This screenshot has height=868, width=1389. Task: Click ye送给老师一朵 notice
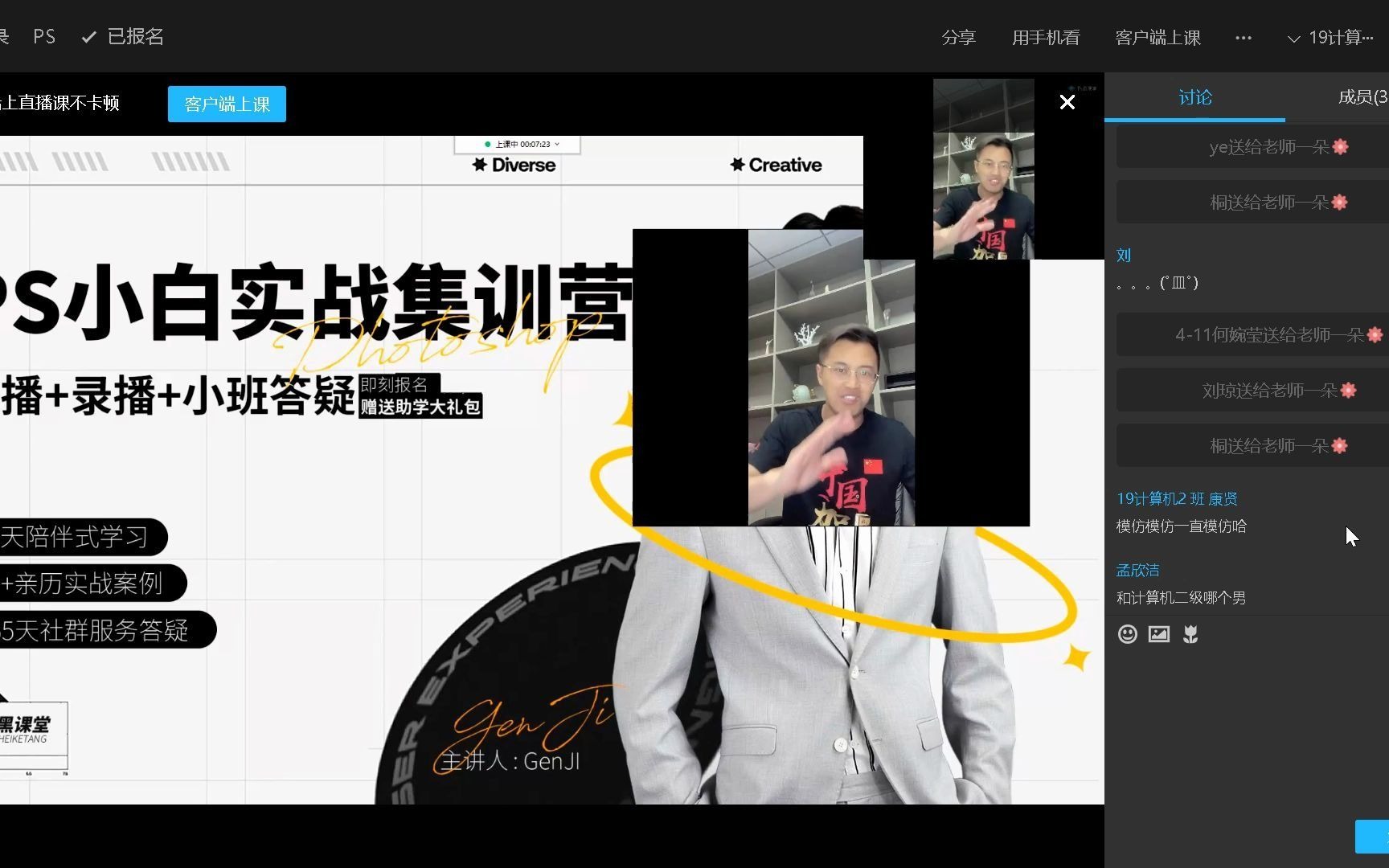click(1252, 147)
